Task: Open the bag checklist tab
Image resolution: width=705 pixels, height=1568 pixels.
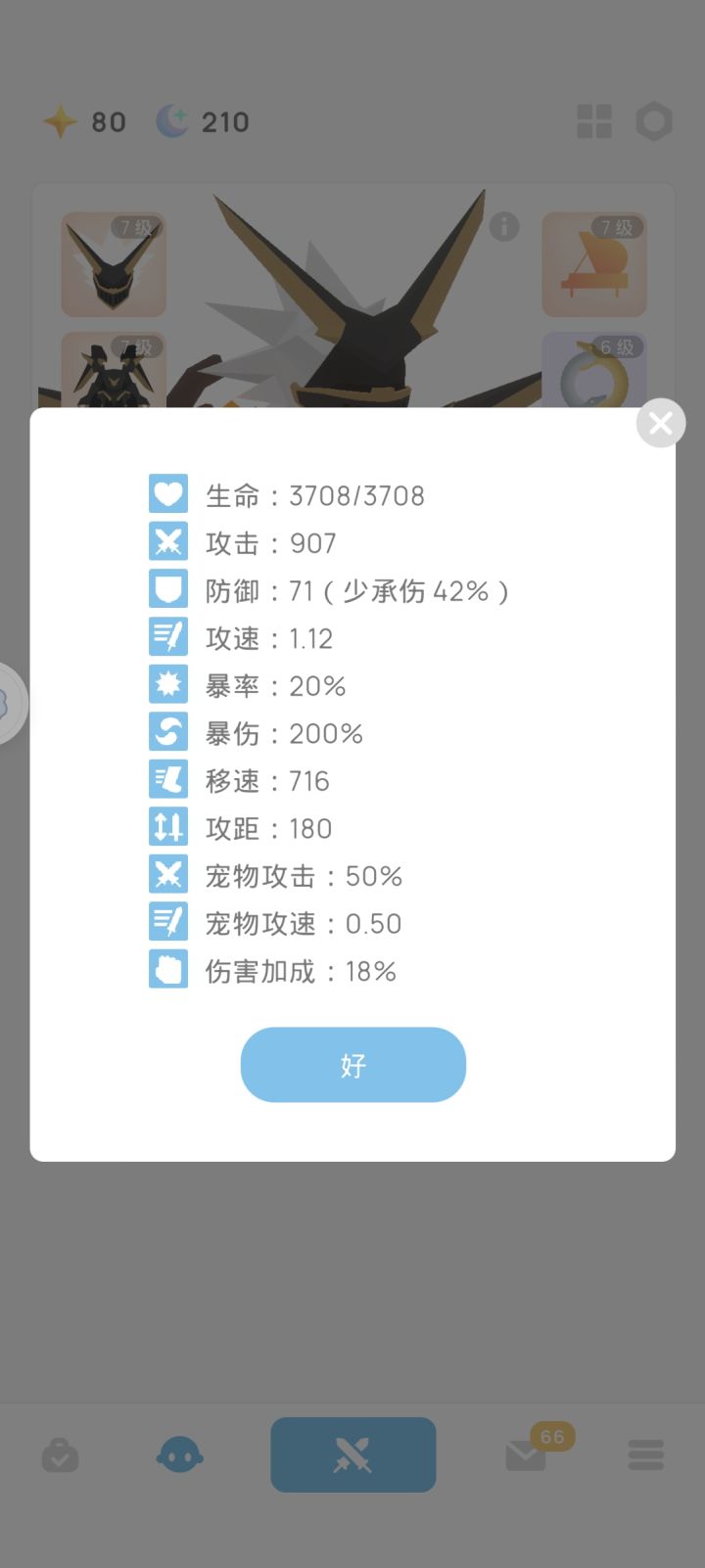Action: 60,1455
